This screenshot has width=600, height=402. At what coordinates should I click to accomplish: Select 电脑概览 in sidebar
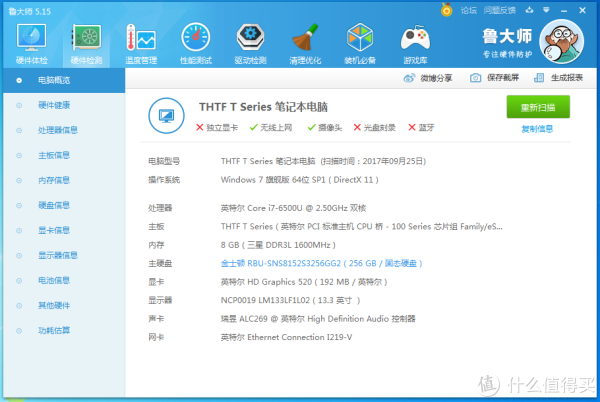[x=64, y=80]
